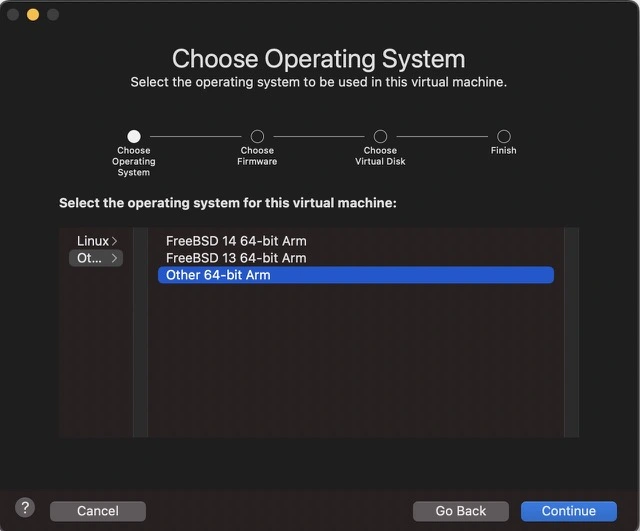Screen dimensions: 640x531
Task: Go Back to the previous step
Action: [x=461, y=511]
